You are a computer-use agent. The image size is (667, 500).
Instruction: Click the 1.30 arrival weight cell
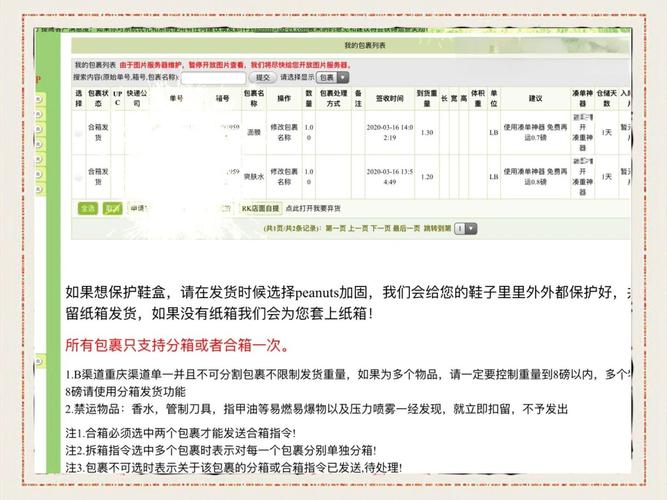tap(427, 133)
